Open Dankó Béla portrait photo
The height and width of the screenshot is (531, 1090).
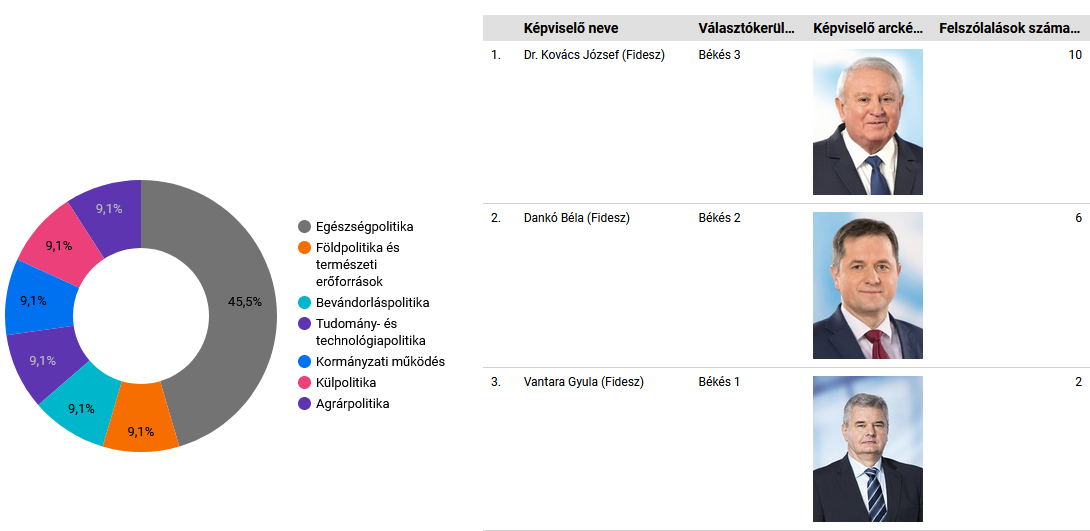tap(868, 286)
